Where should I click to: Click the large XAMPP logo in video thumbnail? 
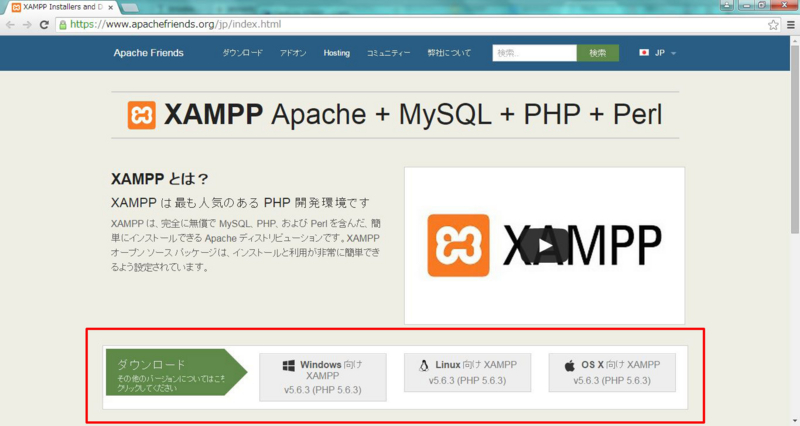[458, 245]
